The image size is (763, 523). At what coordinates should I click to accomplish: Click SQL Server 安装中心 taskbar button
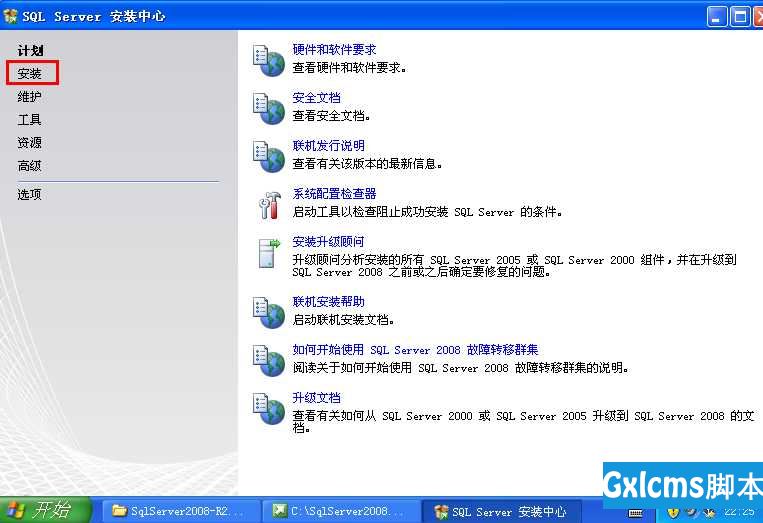[x=502, y=511]
